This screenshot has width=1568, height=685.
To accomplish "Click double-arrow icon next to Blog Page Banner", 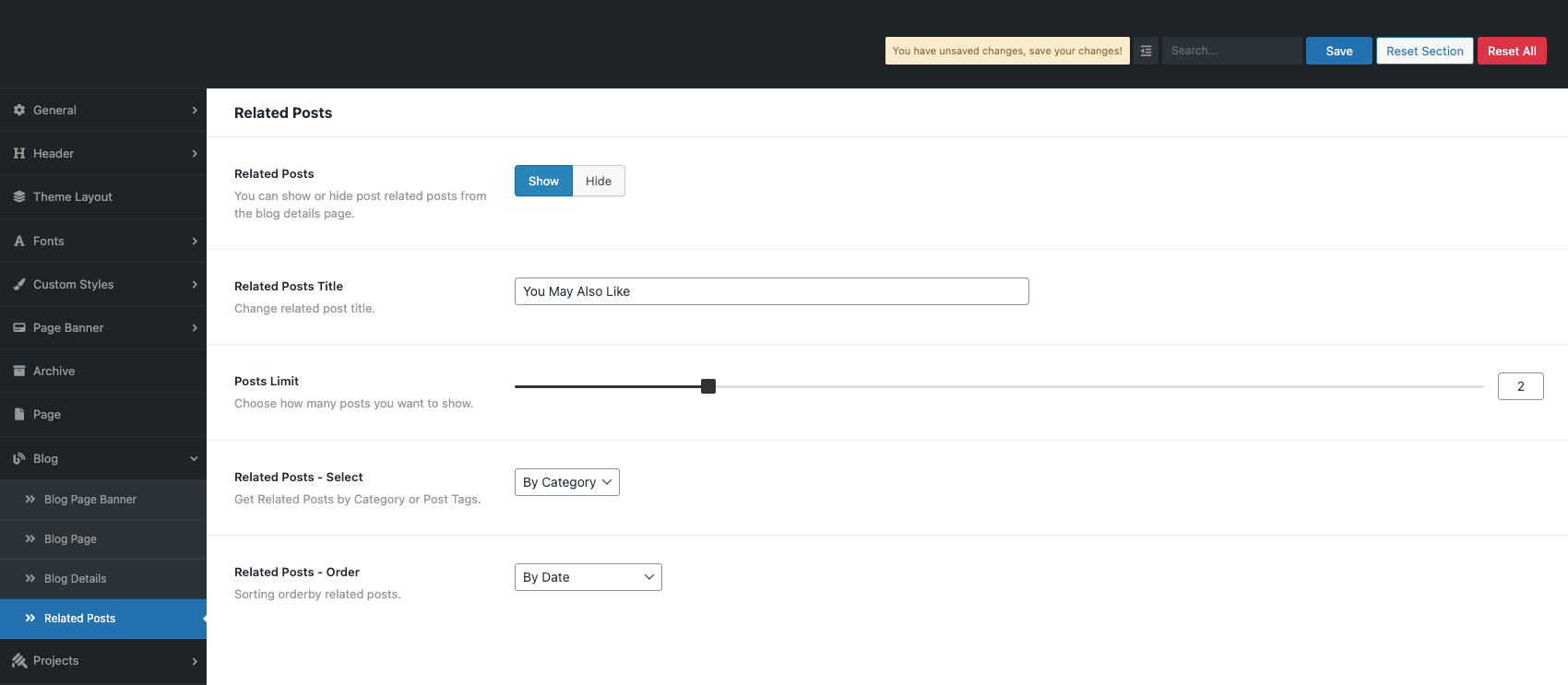I will tap(30, 499).
